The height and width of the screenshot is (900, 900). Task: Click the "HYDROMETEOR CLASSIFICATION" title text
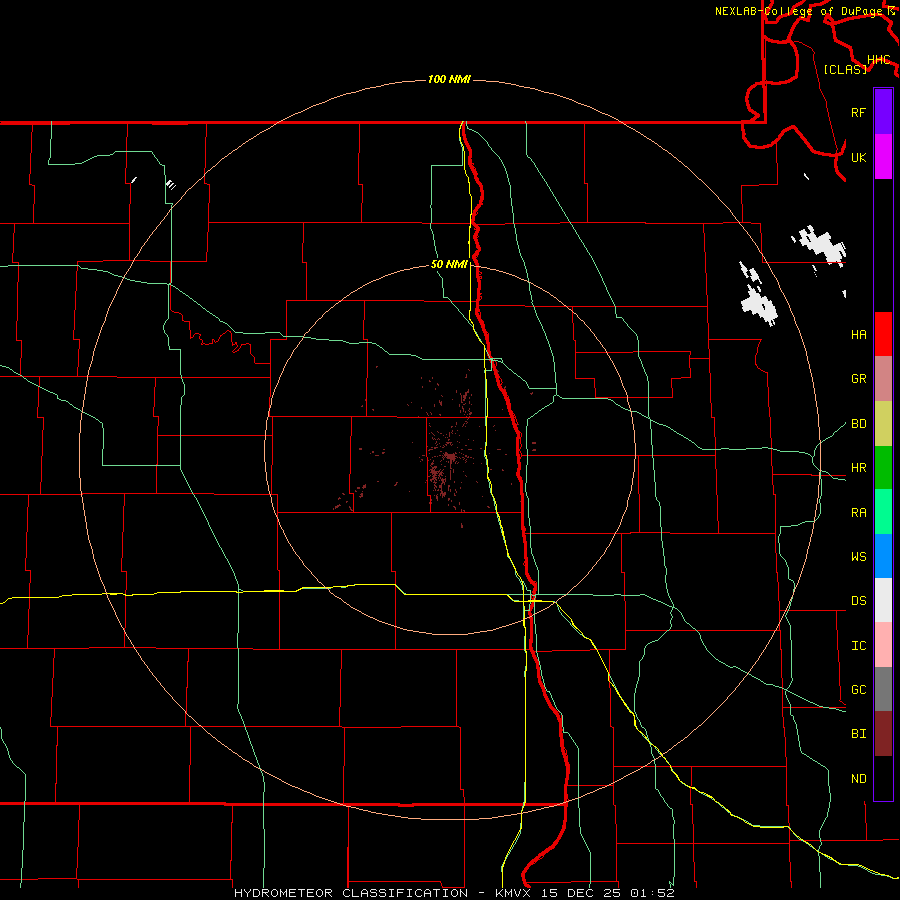pos(351,893)
